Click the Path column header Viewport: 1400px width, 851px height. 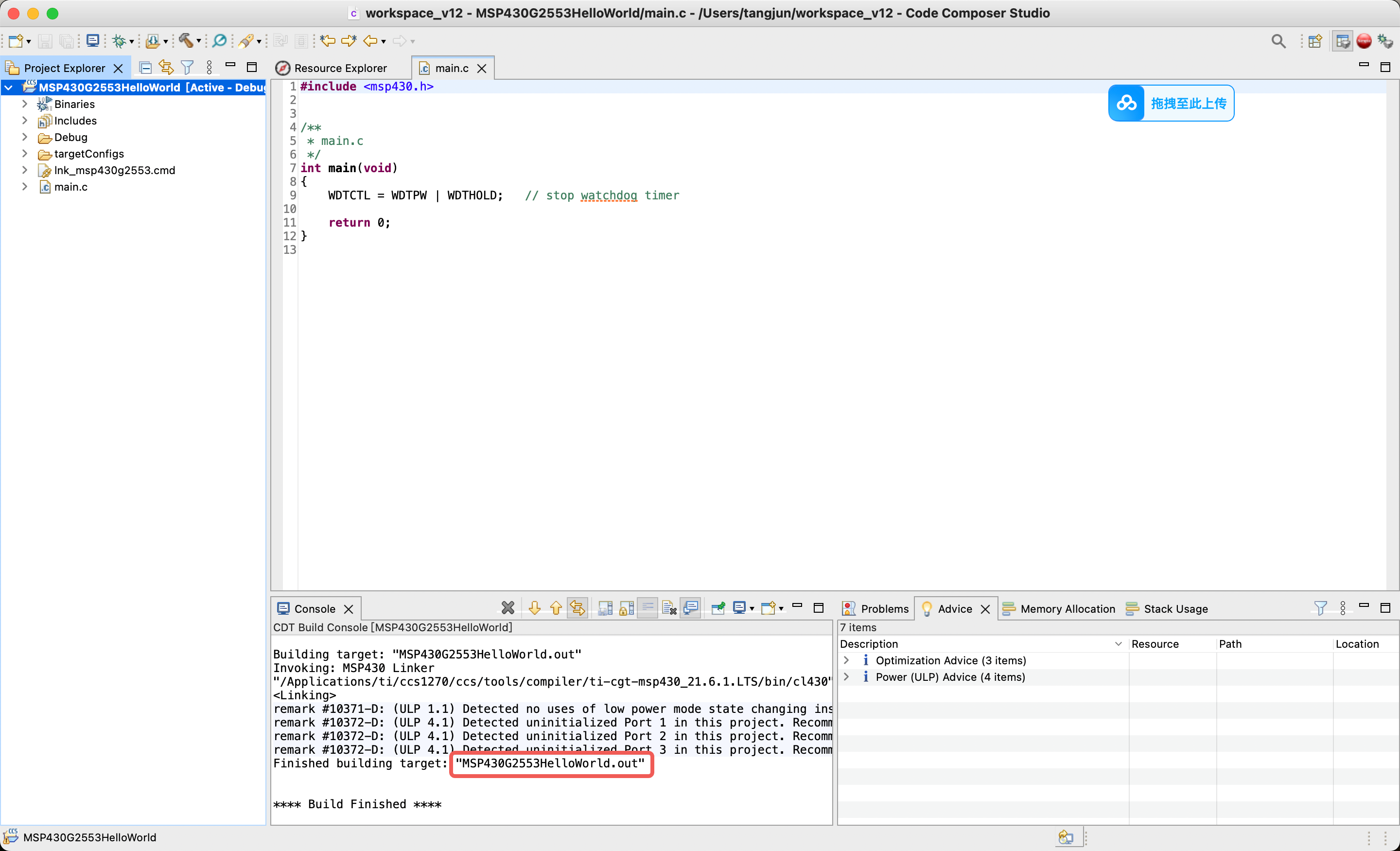pyautogui.click(x=1274, y=643)
